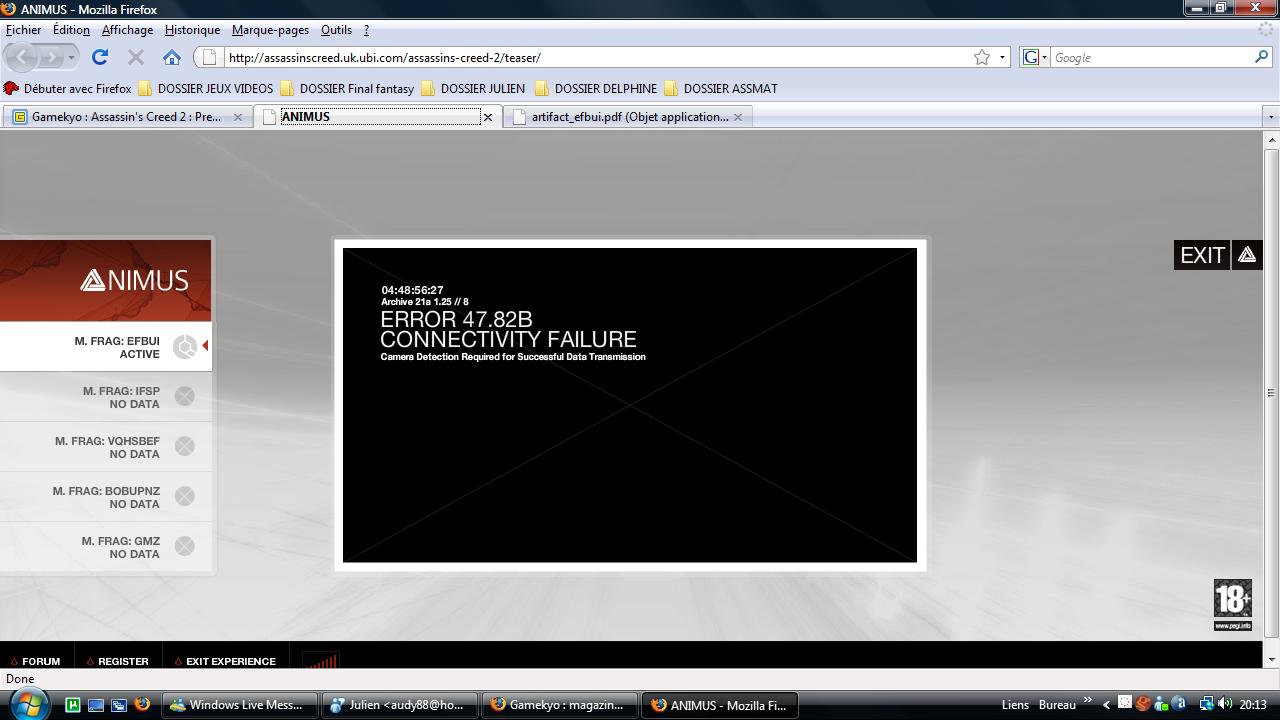1280x720 pixels.
Task: Launch uTorrent from the quick launch bar
Action: click(x=73, y=705)
